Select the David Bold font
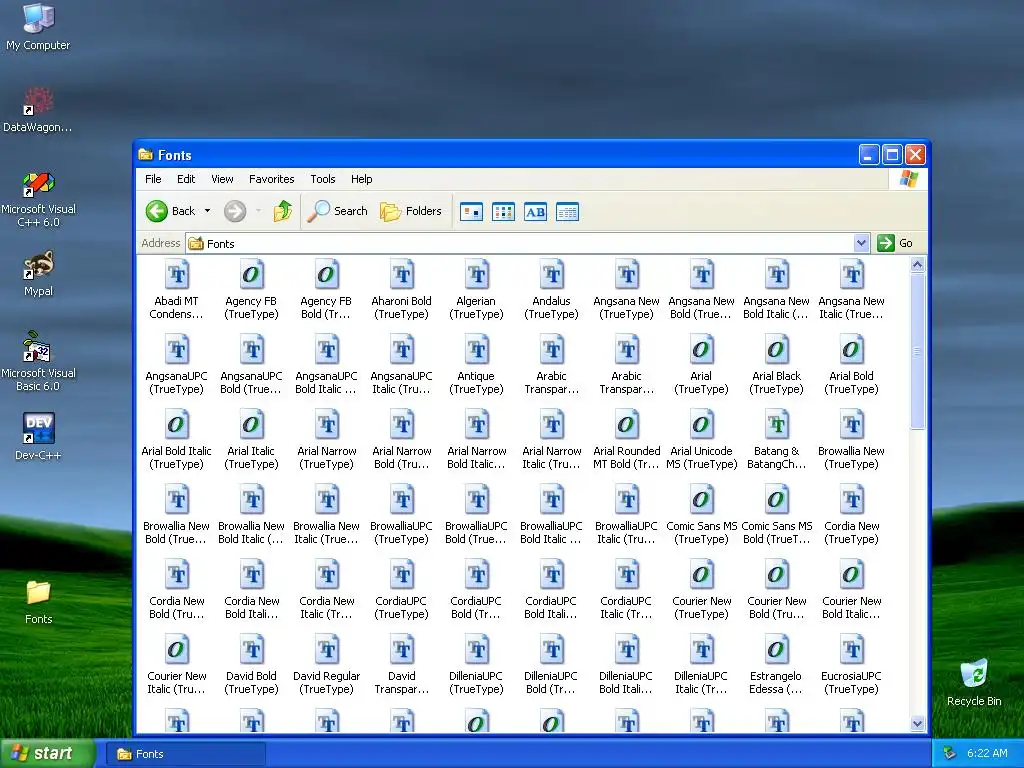This screenshot has width=1024, height=768. [251, 665]
